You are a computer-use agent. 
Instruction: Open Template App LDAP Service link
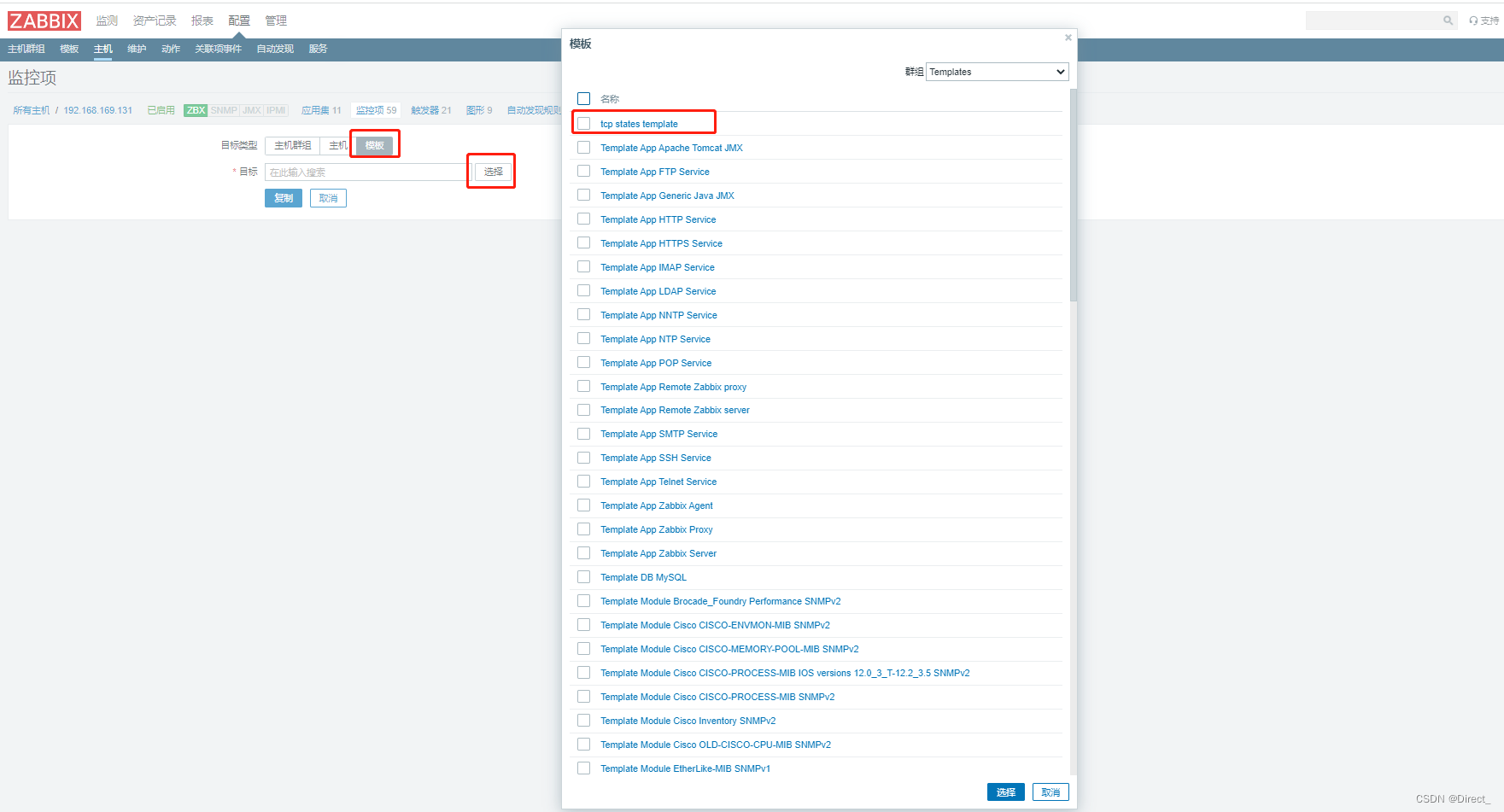click(658, 291)
